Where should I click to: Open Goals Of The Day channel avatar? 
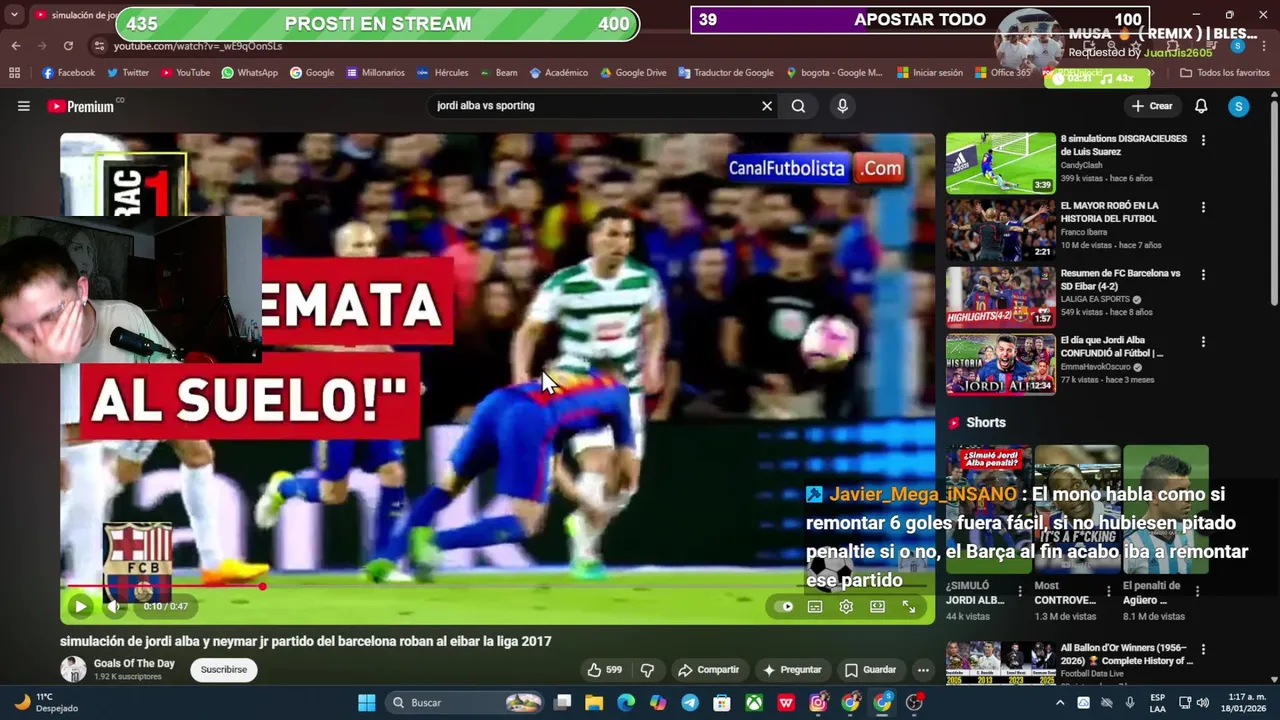tap(73, 669)
